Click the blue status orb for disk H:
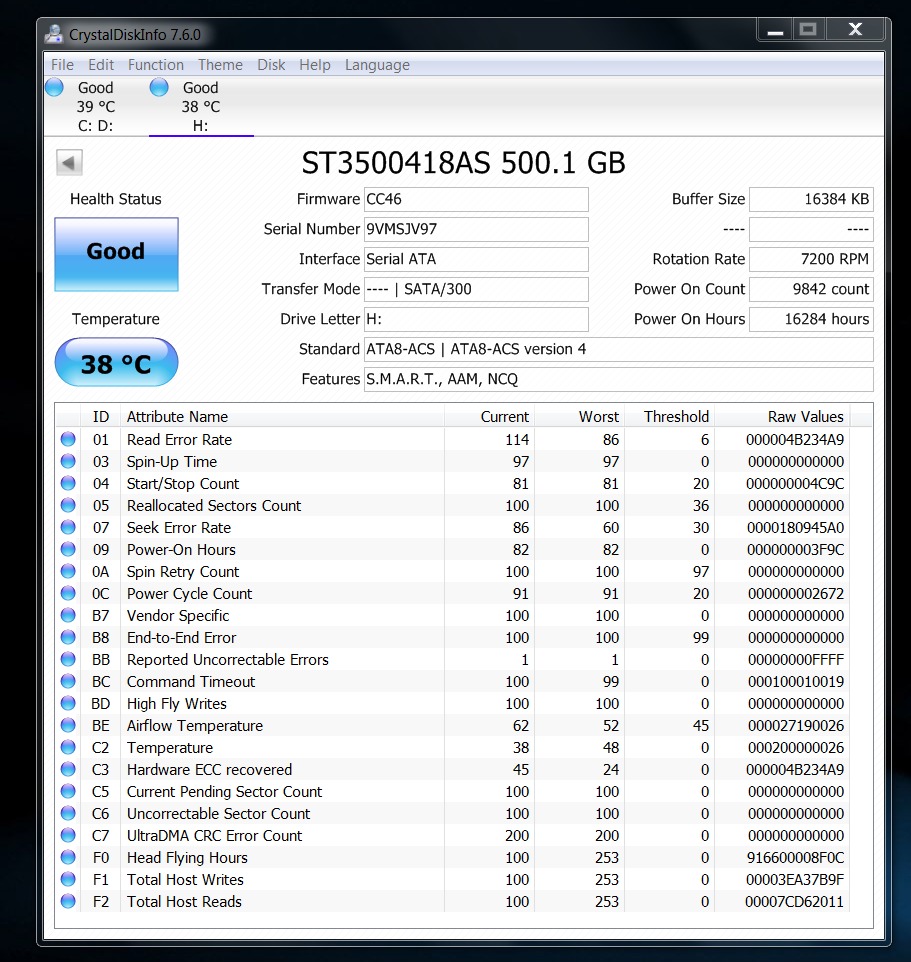 pos(159,88)
